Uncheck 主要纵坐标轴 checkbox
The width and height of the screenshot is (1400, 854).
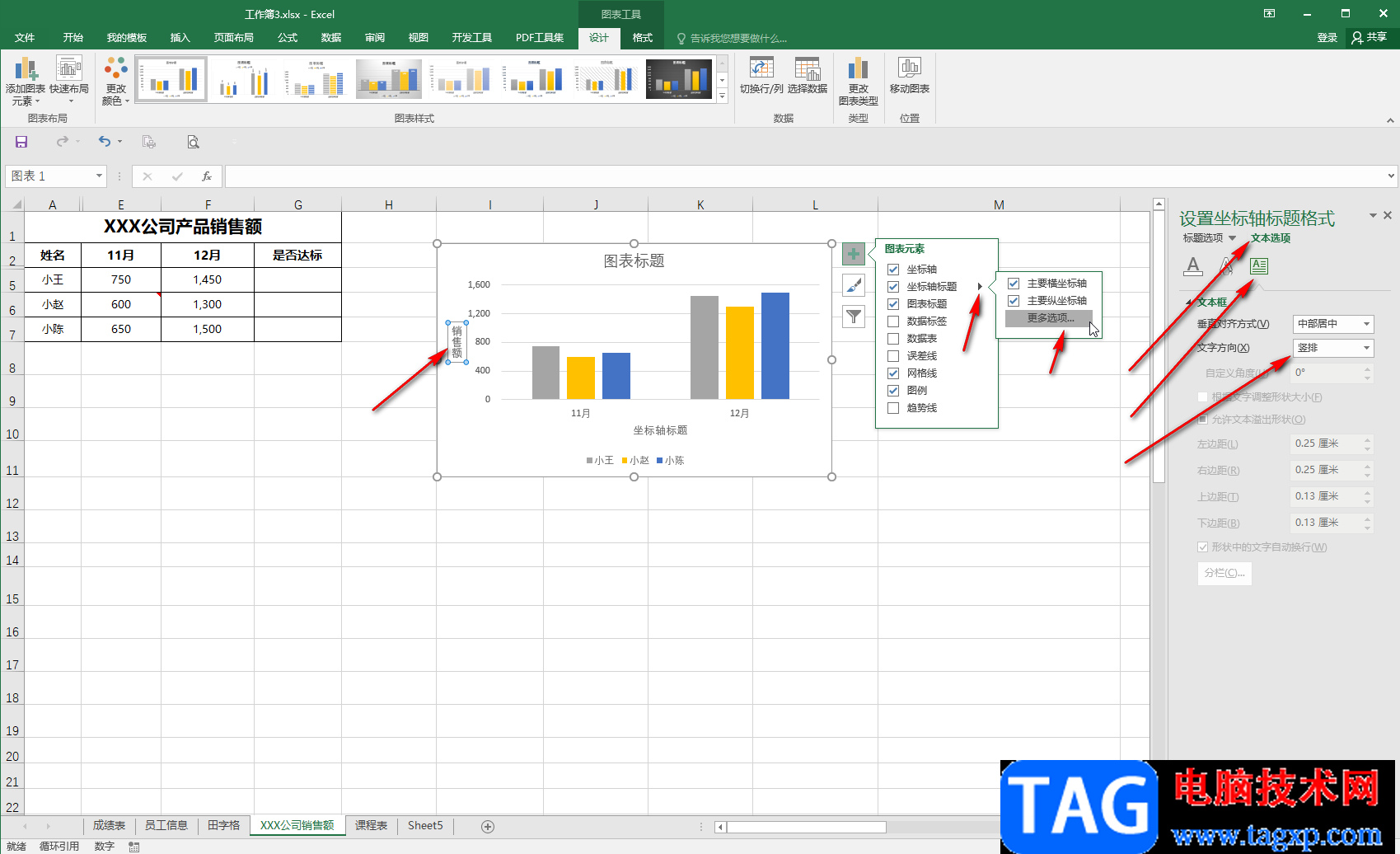(1014, 301)
